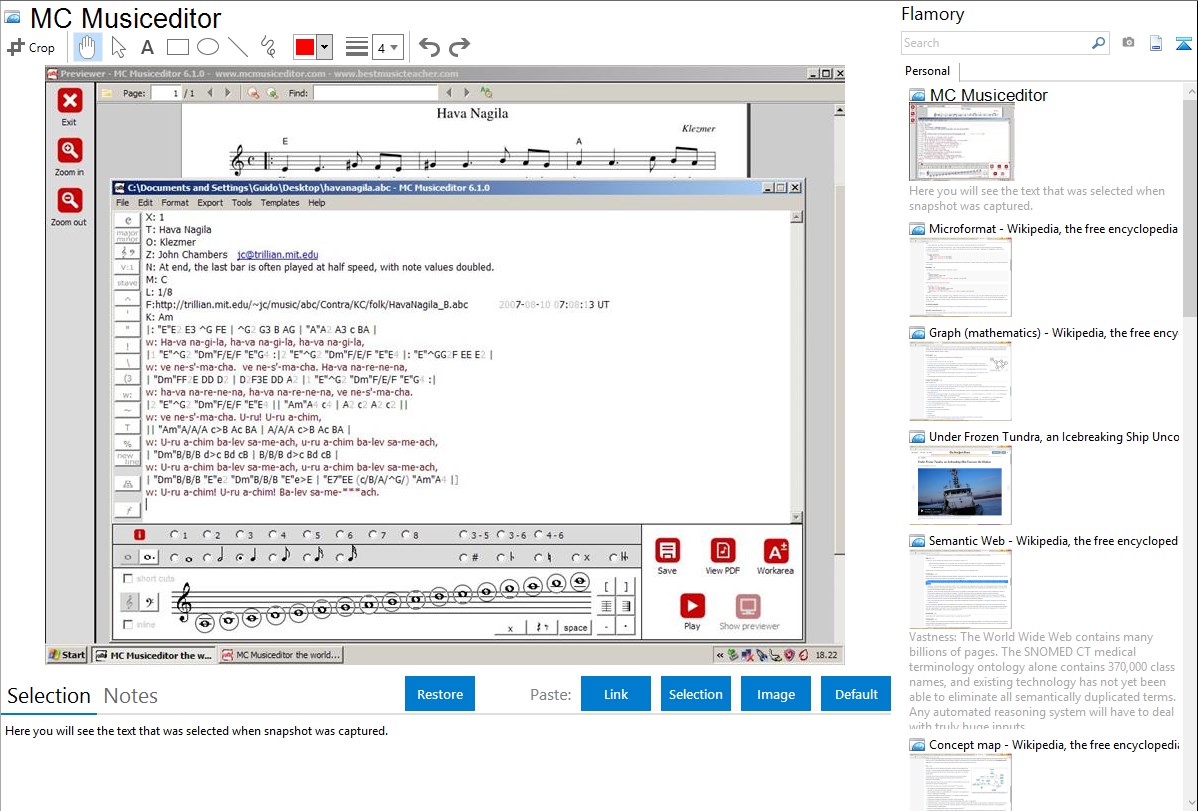Go to next page in Previewer

click(x=227, y=93)
